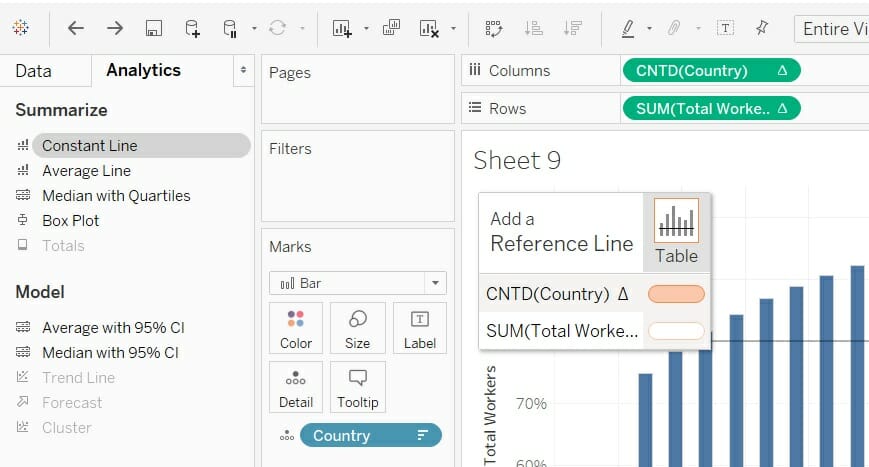This screenshot has height=467, width=869.
Task: Create a new worksheet icon
Action: point(342,28)
